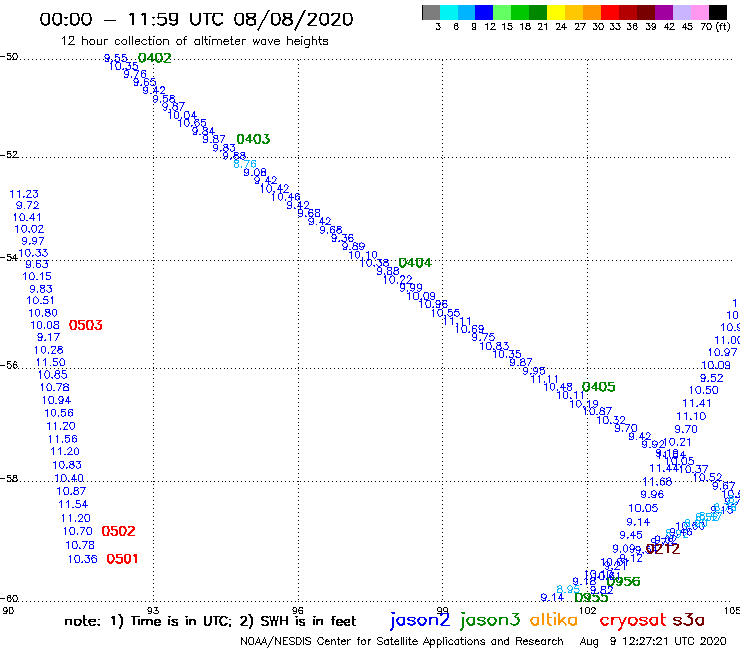Image resolution: width=740 pixels, height=650 pixels.
Task: Click the 9.55 value beside marker 0402
Action: [116, 58]
